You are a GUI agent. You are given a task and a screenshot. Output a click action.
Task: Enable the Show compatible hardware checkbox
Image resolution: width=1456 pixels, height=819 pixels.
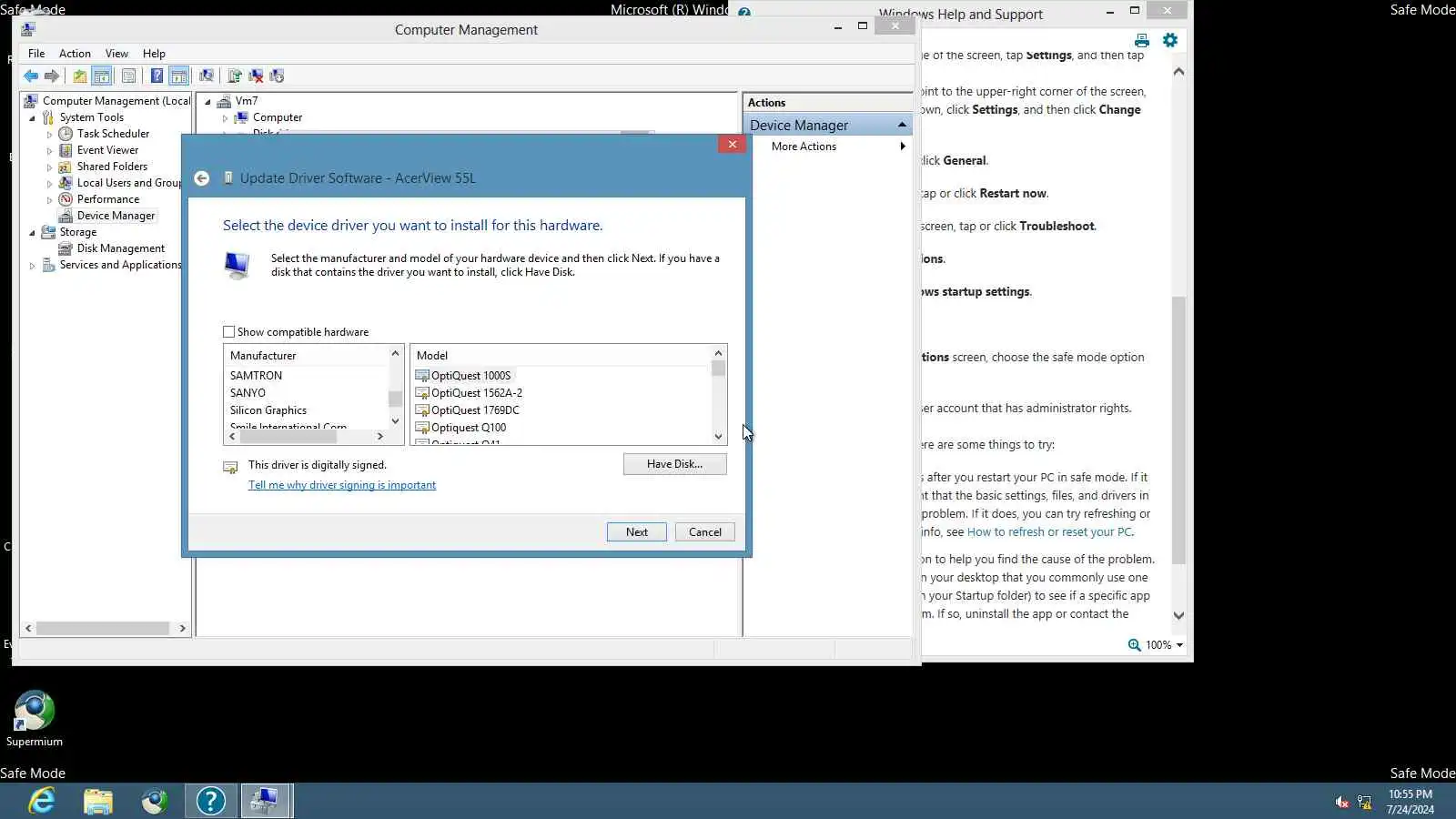coord(229,332)
